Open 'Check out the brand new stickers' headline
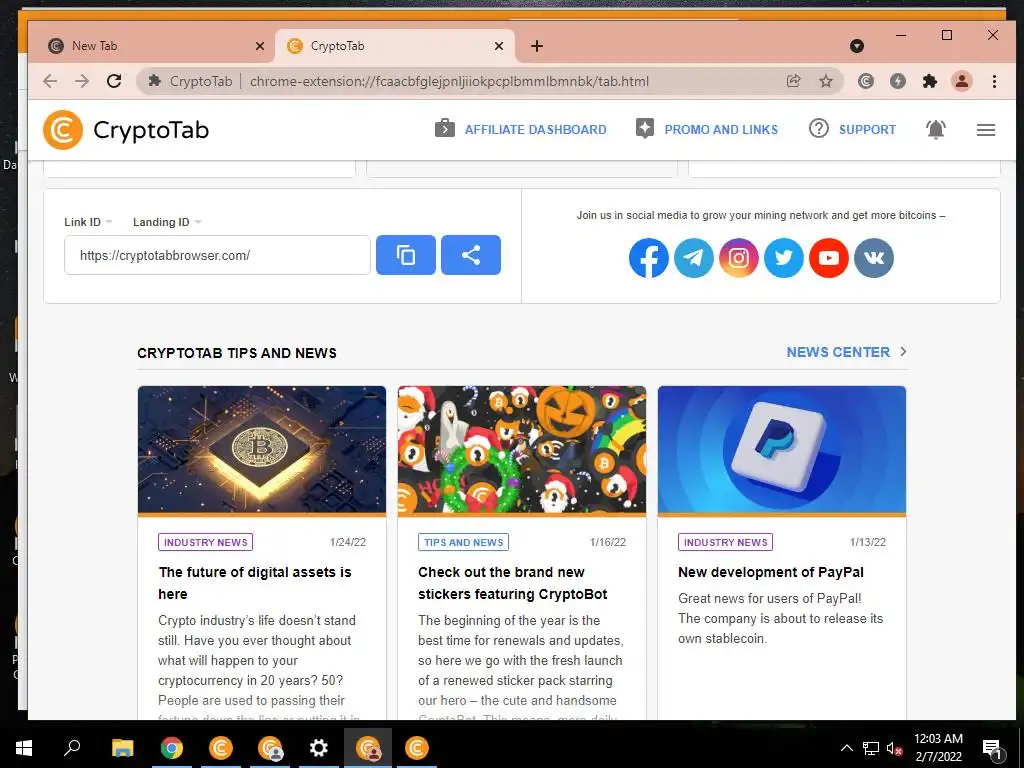The width and height of the screenshot is (1024, 768). 513,583
